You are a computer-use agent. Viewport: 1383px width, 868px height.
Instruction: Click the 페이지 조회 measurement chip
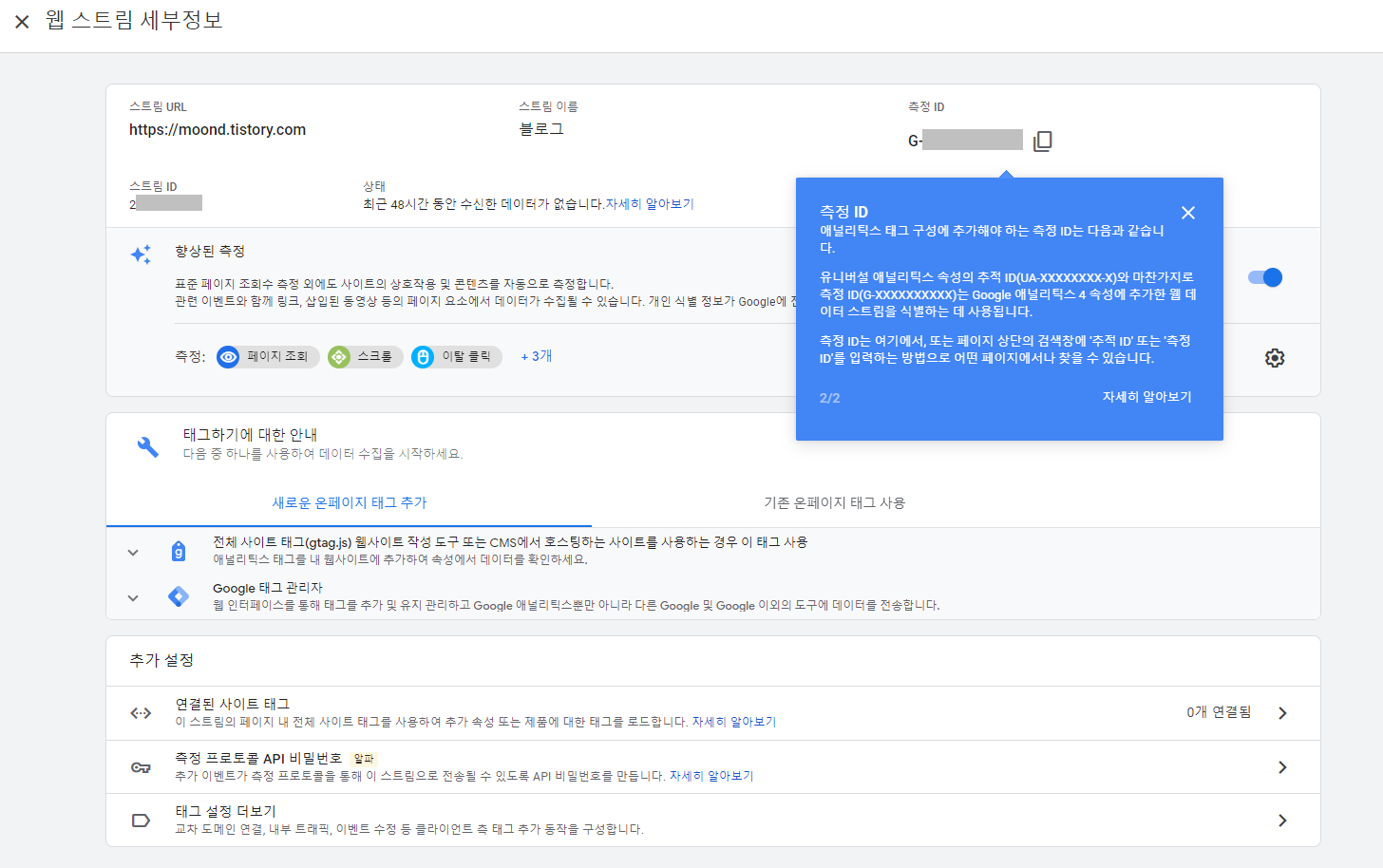pyautogui.click(x=268, y=356)
